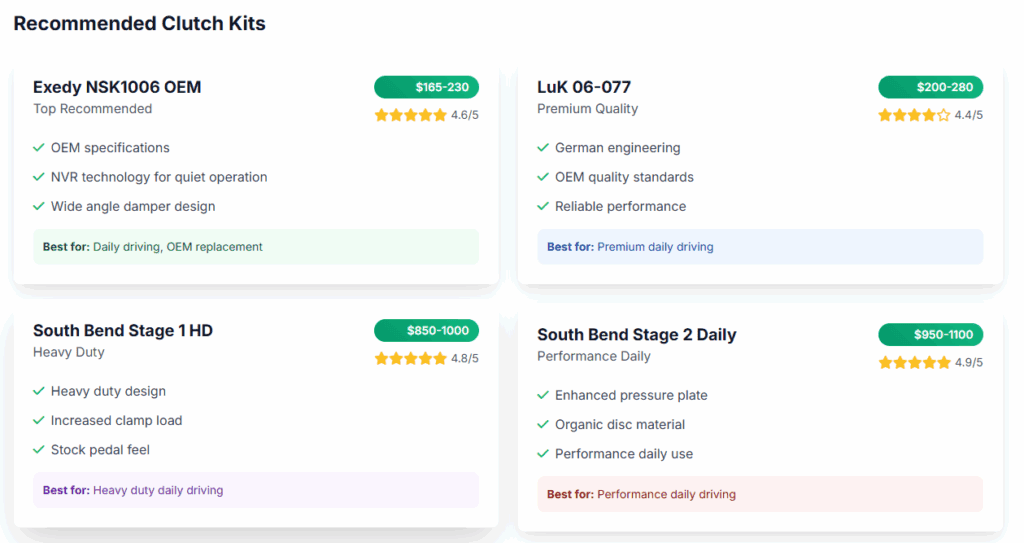Click the checkmark beside Enhanced pressure plate
Viewport: 1024px width, 543px height.
(543, 395)
